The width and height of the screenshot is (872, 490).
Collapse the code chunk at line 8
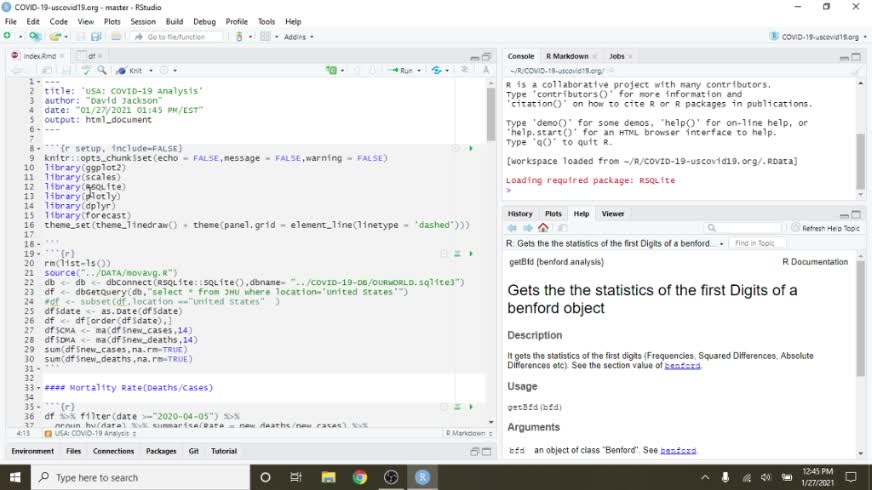click(x=38, y=149)
